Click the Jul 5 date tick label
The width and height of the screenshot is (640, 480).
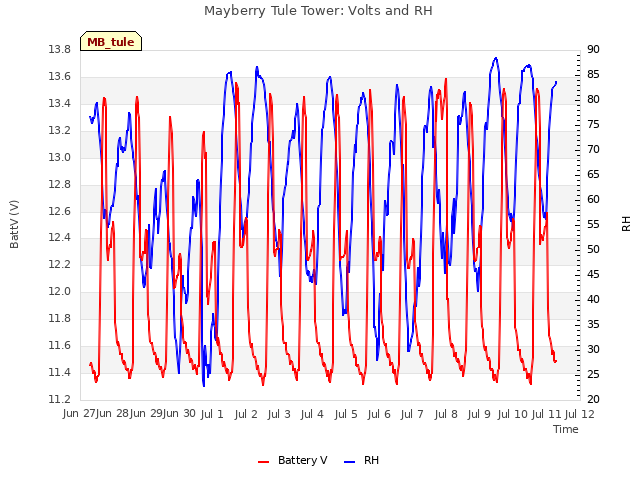[x=346, y=414]
